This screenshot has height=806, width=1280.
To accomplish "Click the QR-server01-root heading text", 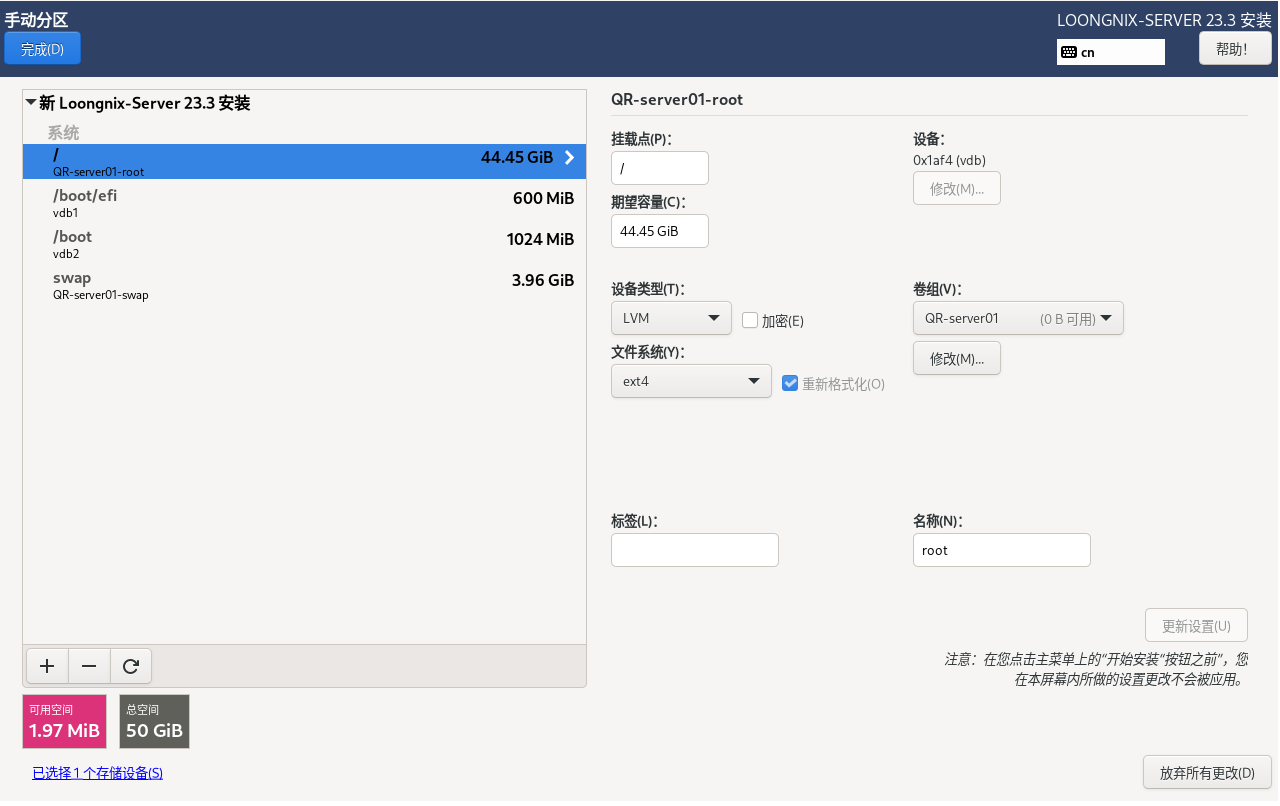I will click(x=677, y=100).
